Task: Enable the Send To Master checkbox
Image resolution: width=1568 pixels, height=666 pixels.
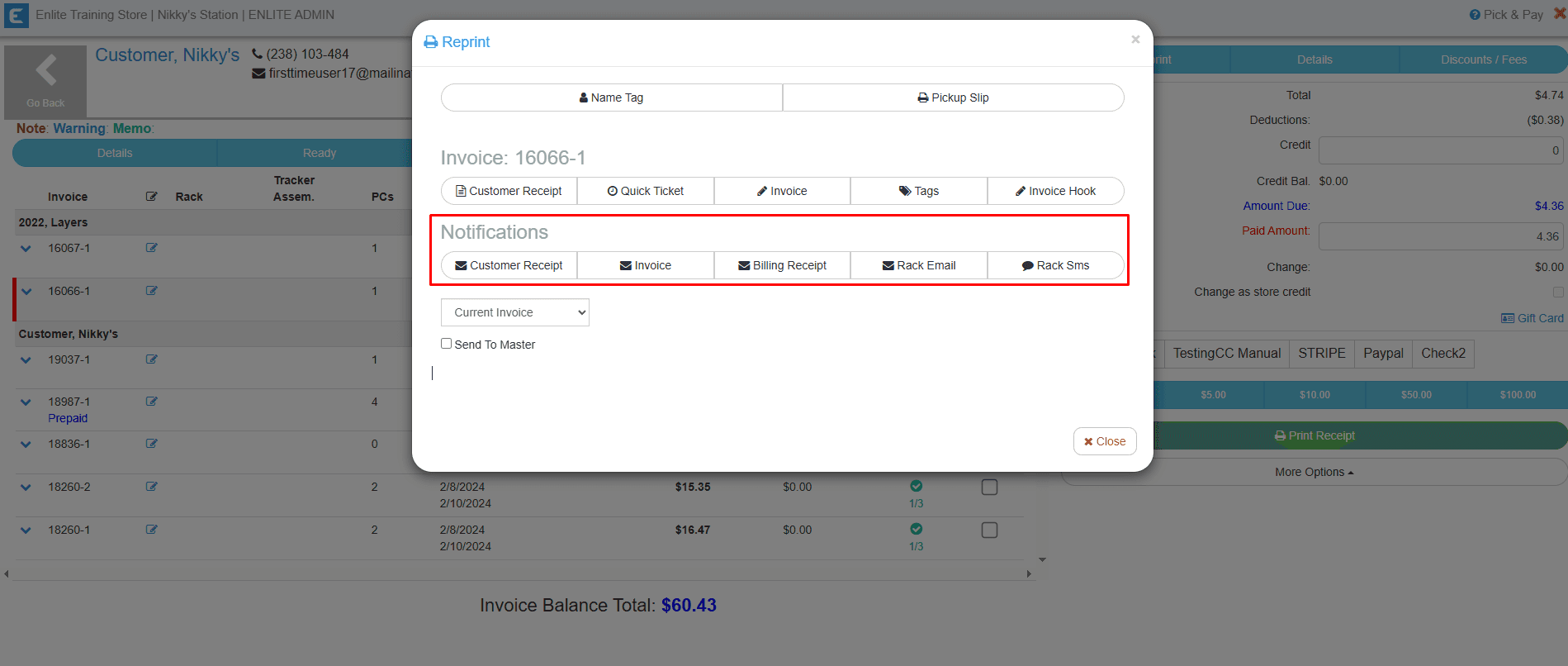Action: (447, 344)
